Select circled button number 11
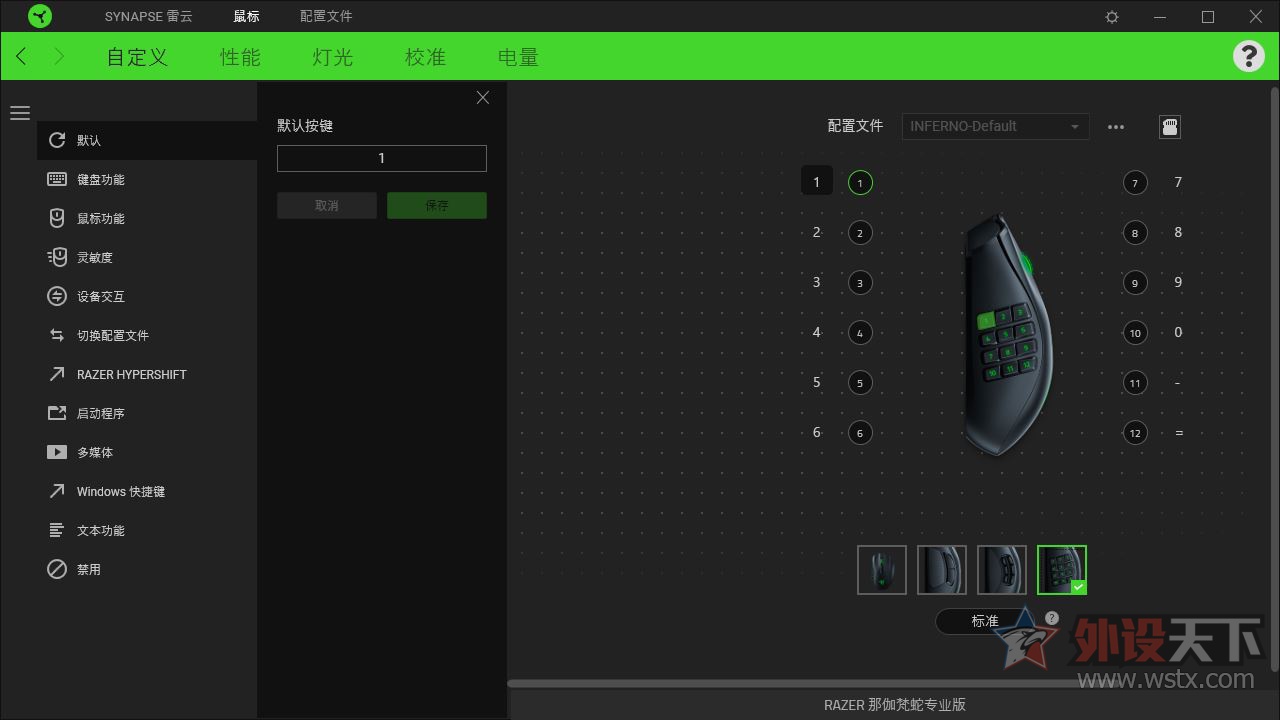 (1135, 383)
